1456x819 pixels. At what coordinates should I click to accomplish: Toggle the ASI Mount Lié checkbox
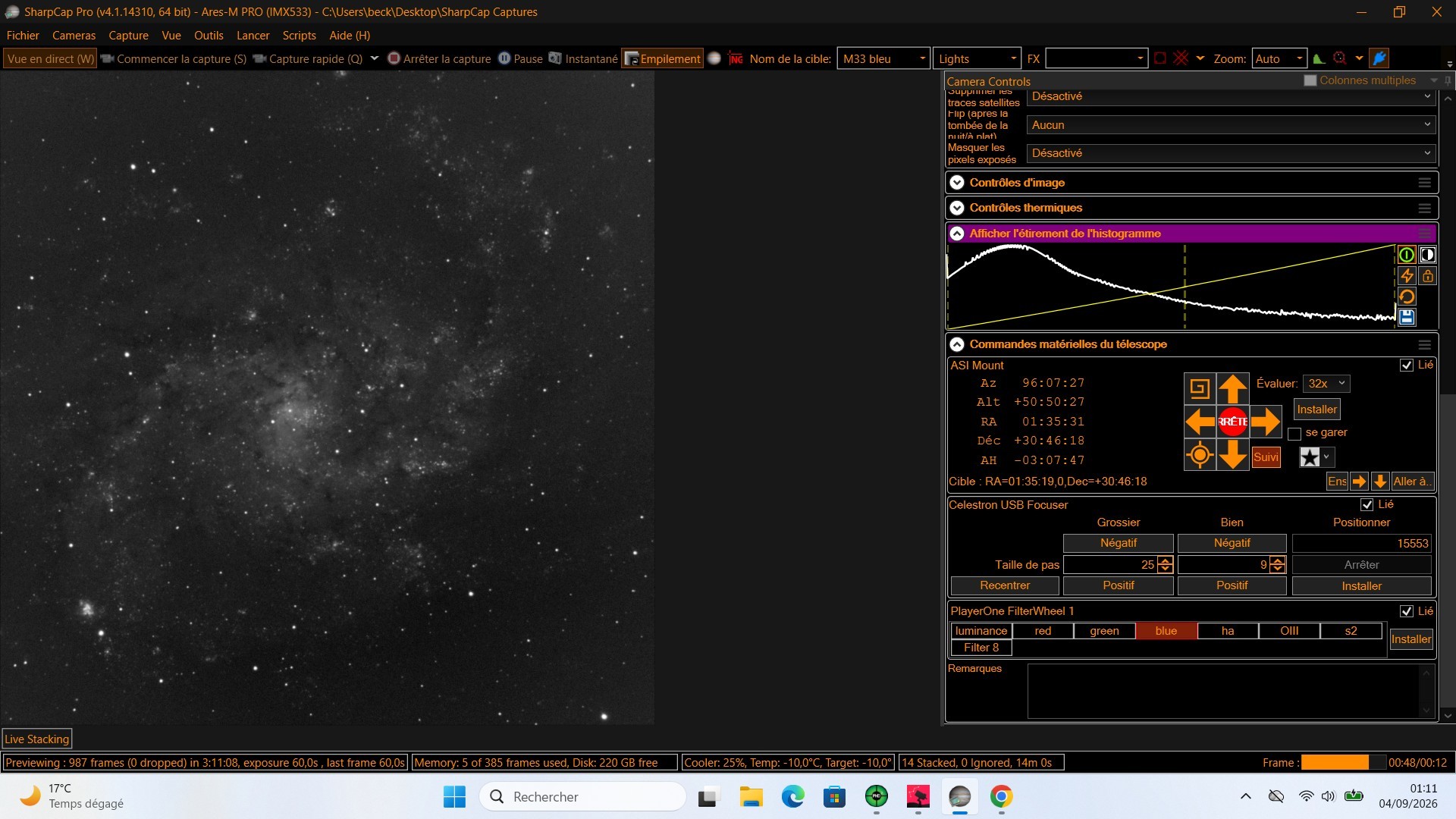[x=1407, y=366]
